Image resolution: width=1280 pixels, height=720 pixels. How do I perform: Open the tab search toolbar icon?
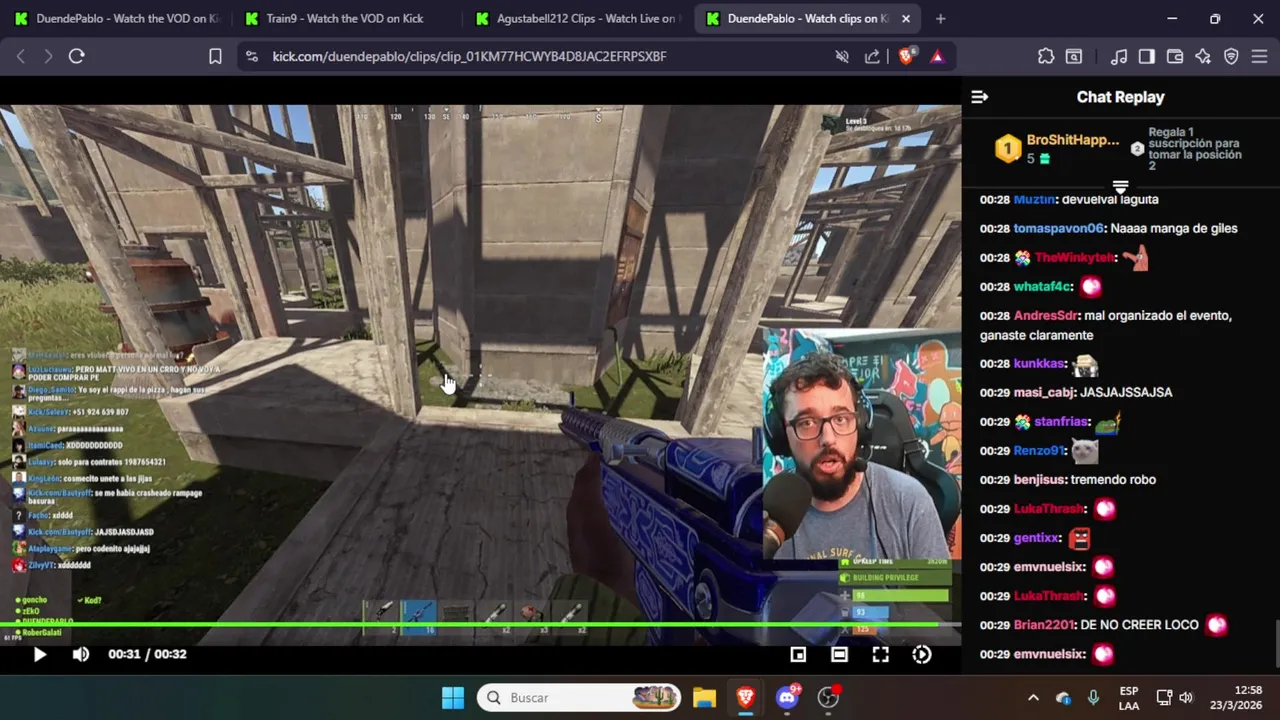point(1074,56)
